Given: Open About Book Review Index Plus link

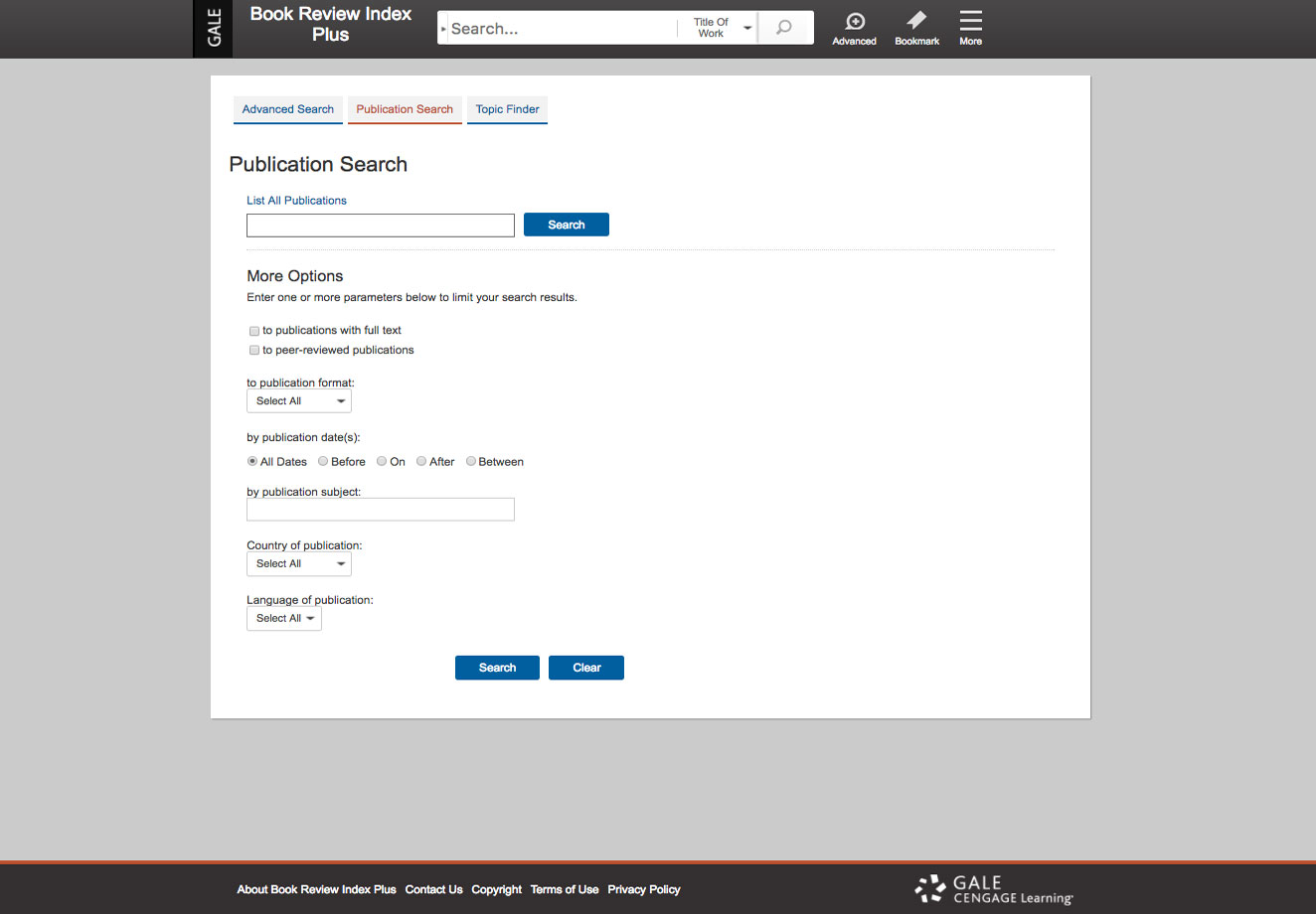Looking at the screenshot, I should (x=316, y=890).
